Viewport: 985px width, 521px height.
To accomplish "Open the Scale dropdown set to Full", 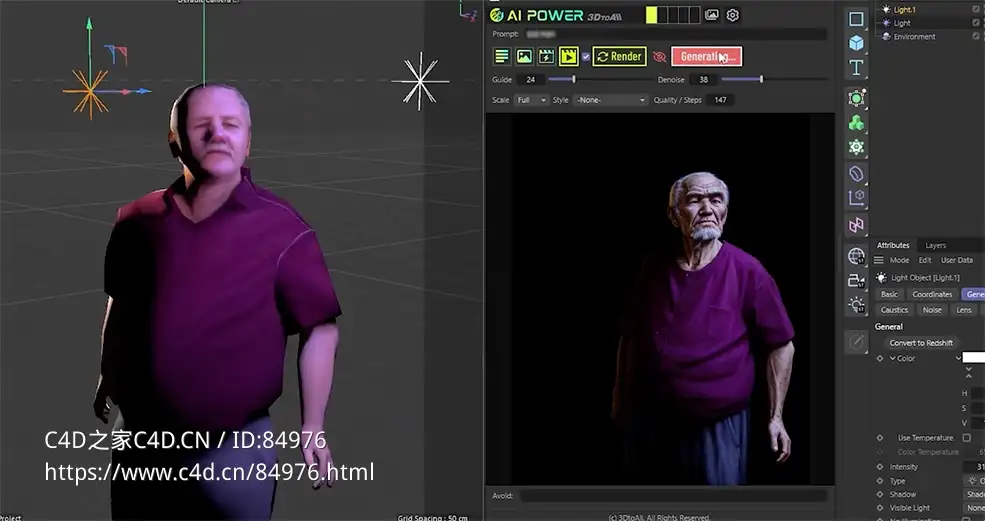I will point(531,100).
